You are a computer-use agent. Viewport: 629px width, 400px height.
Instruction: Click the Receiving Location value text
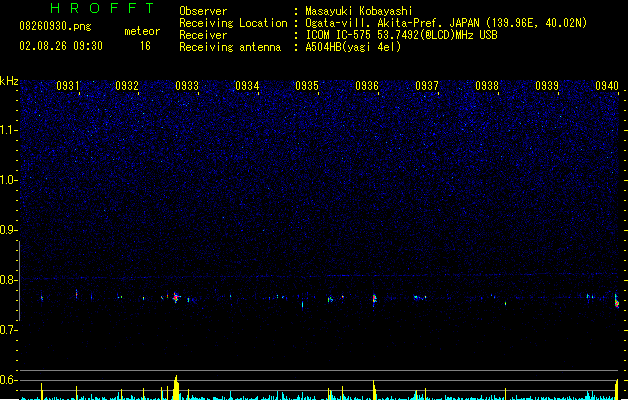click(446, 23)
